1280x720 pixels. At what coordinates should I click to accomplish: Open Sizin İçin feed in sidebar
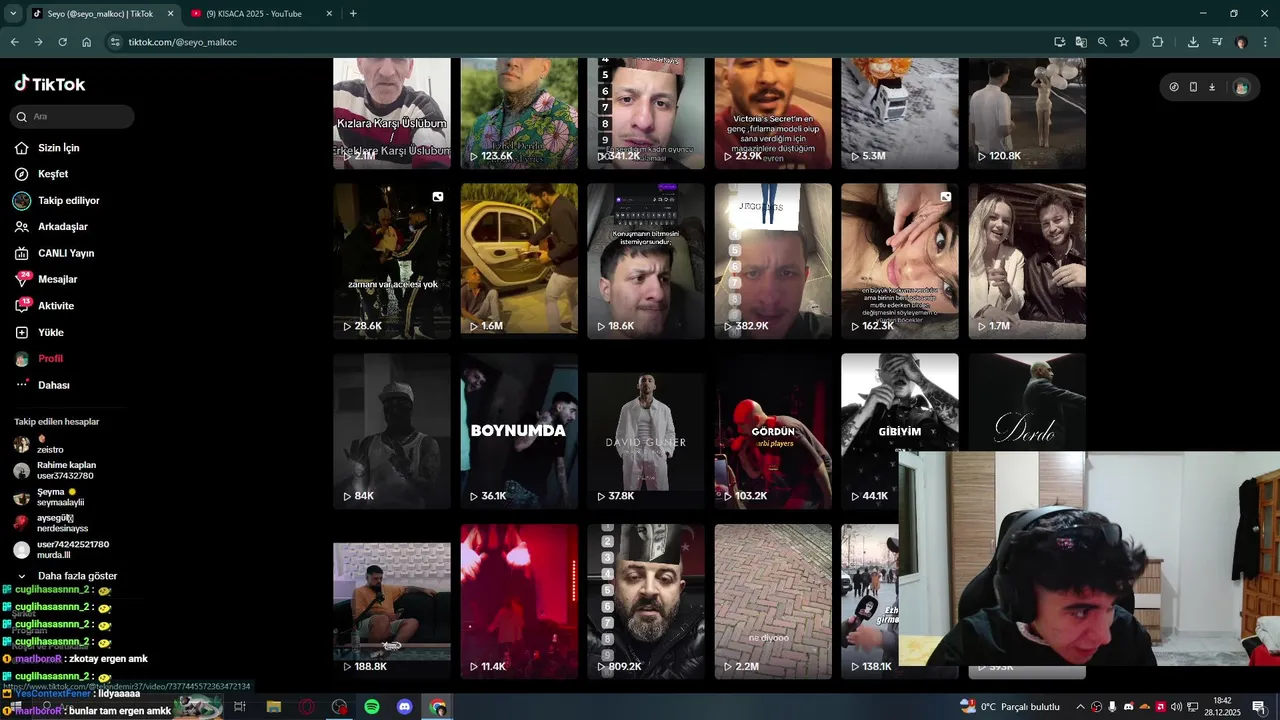(x=58, y=148)
